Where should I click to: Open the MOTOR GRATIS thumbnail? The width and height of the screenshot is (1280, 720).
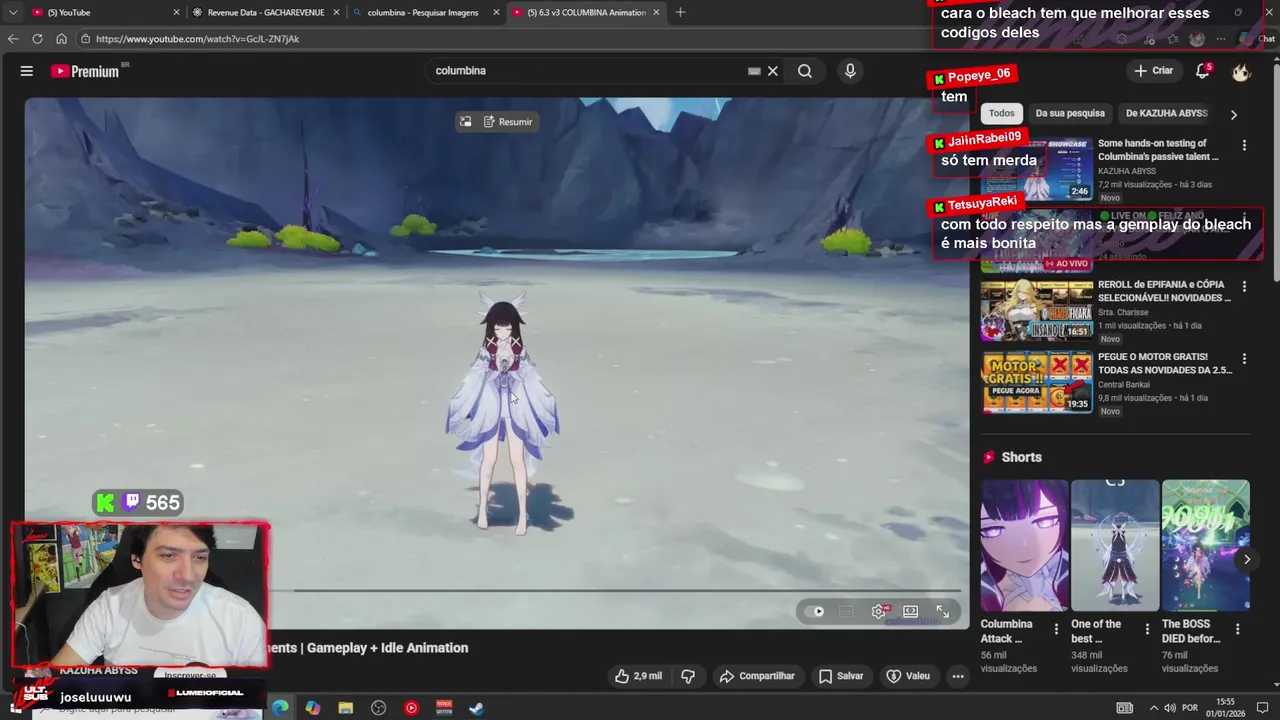tap(1037, 382)
